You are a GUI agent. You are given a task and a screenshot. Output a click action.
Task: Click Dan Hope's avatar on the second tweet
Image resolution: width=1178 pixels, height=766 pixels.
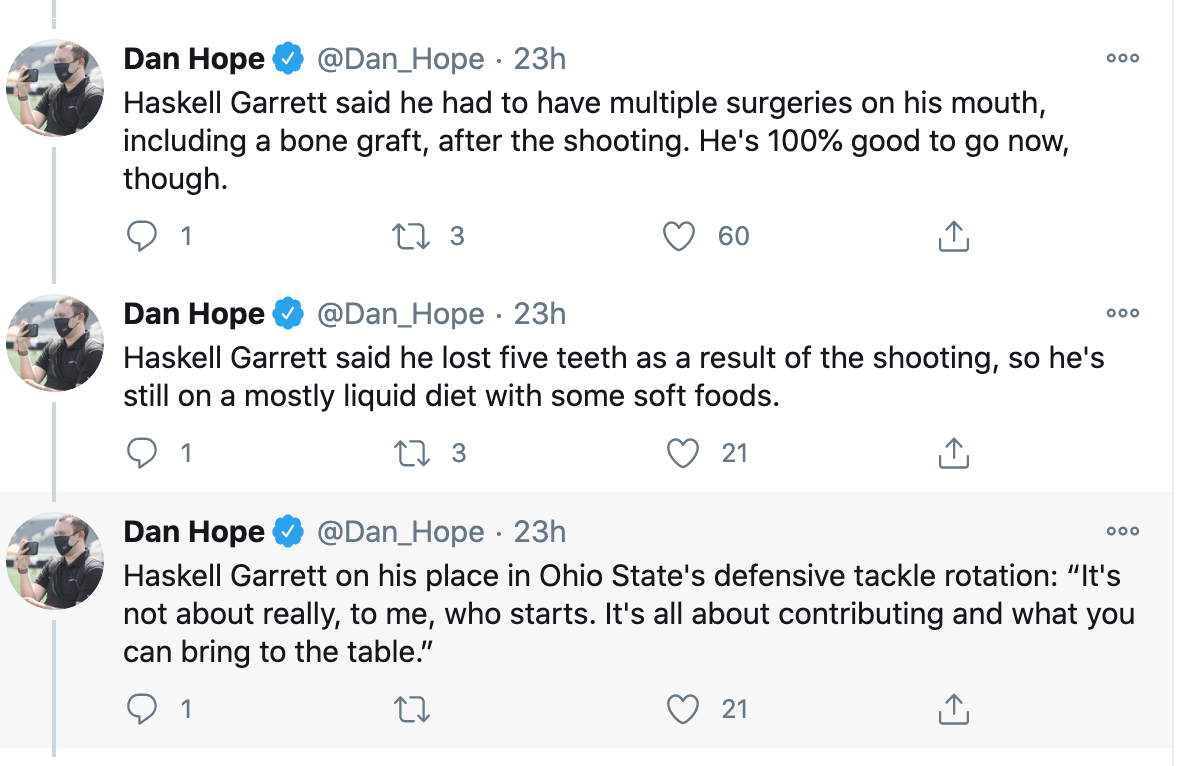point(55,342)
